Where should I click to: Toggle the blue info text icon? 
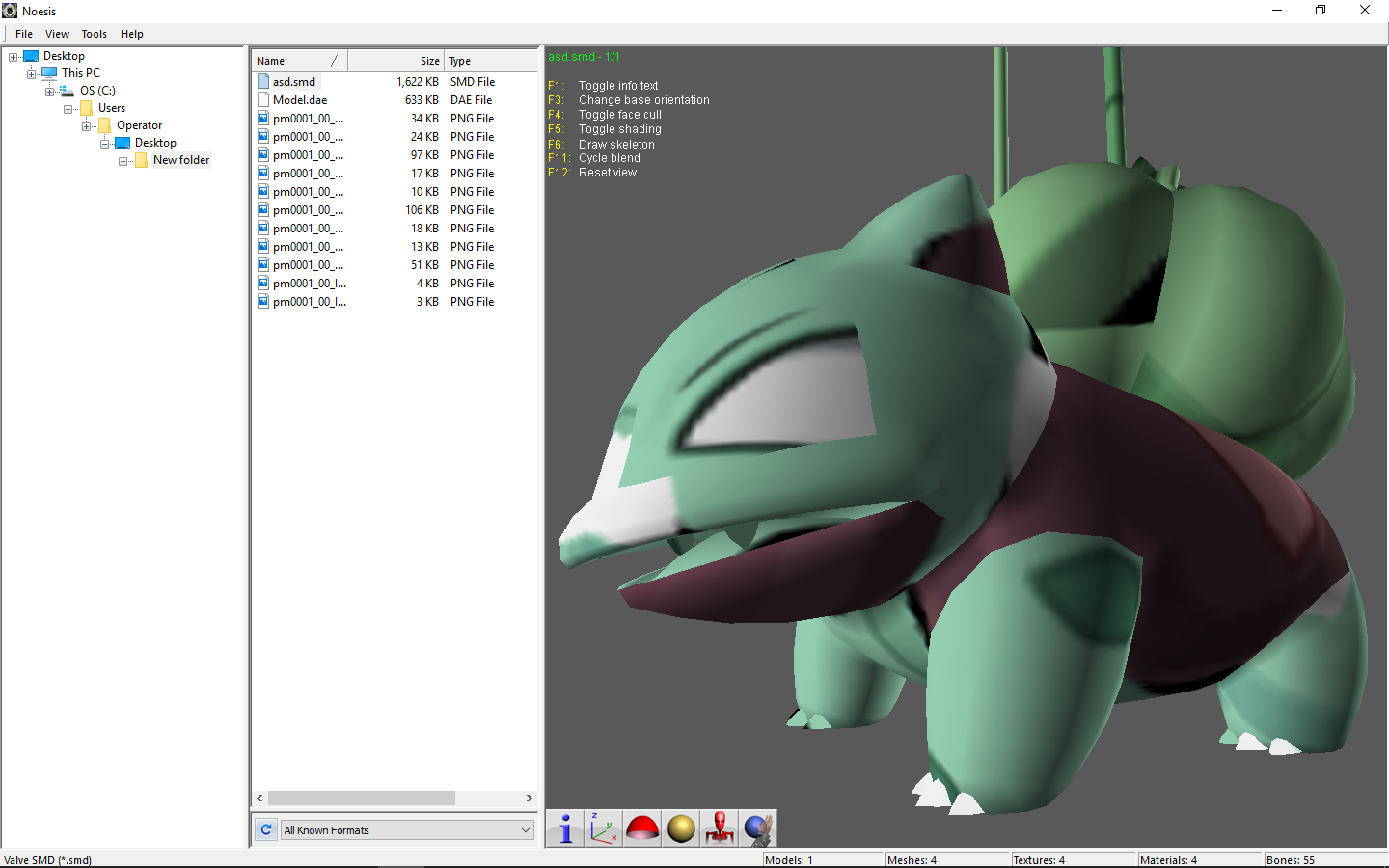tap(565, 828)
